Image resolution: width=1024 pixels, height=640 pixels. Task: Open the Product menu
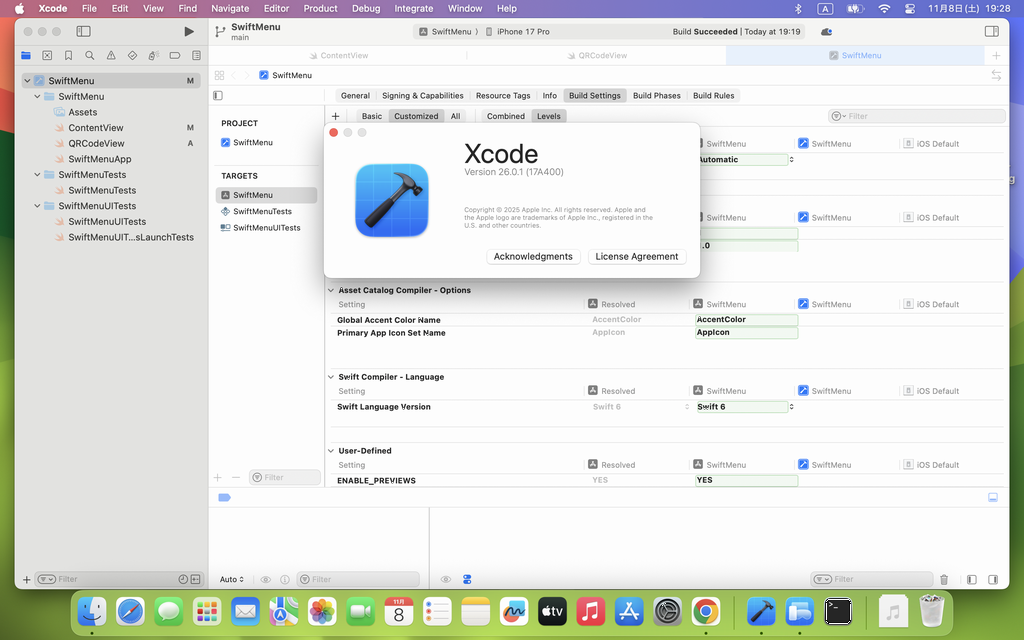320,8
